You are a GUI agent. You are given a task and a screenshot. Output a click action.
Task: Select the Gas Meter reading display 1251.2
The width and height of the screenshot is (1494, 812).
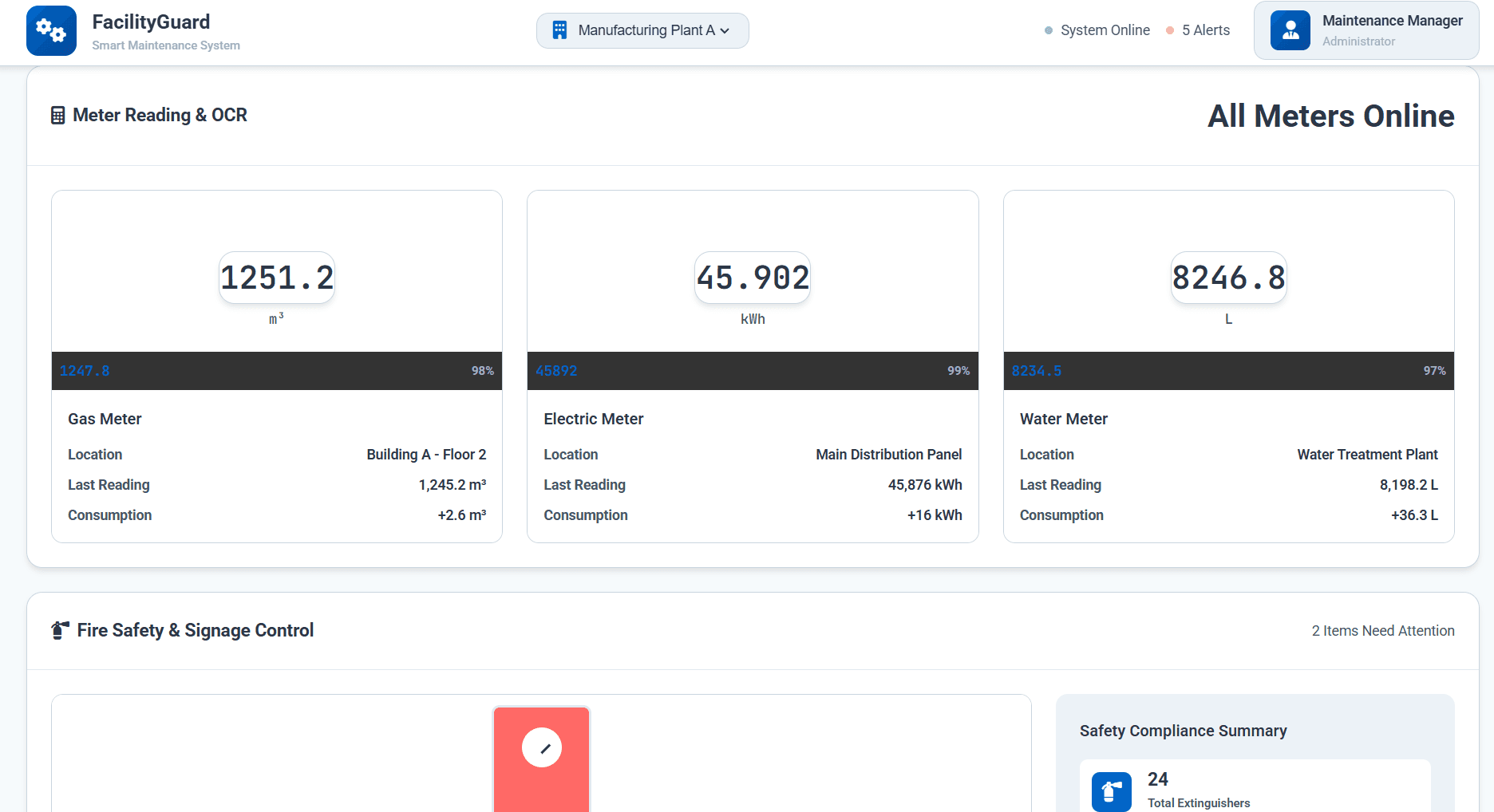(277, 278)
